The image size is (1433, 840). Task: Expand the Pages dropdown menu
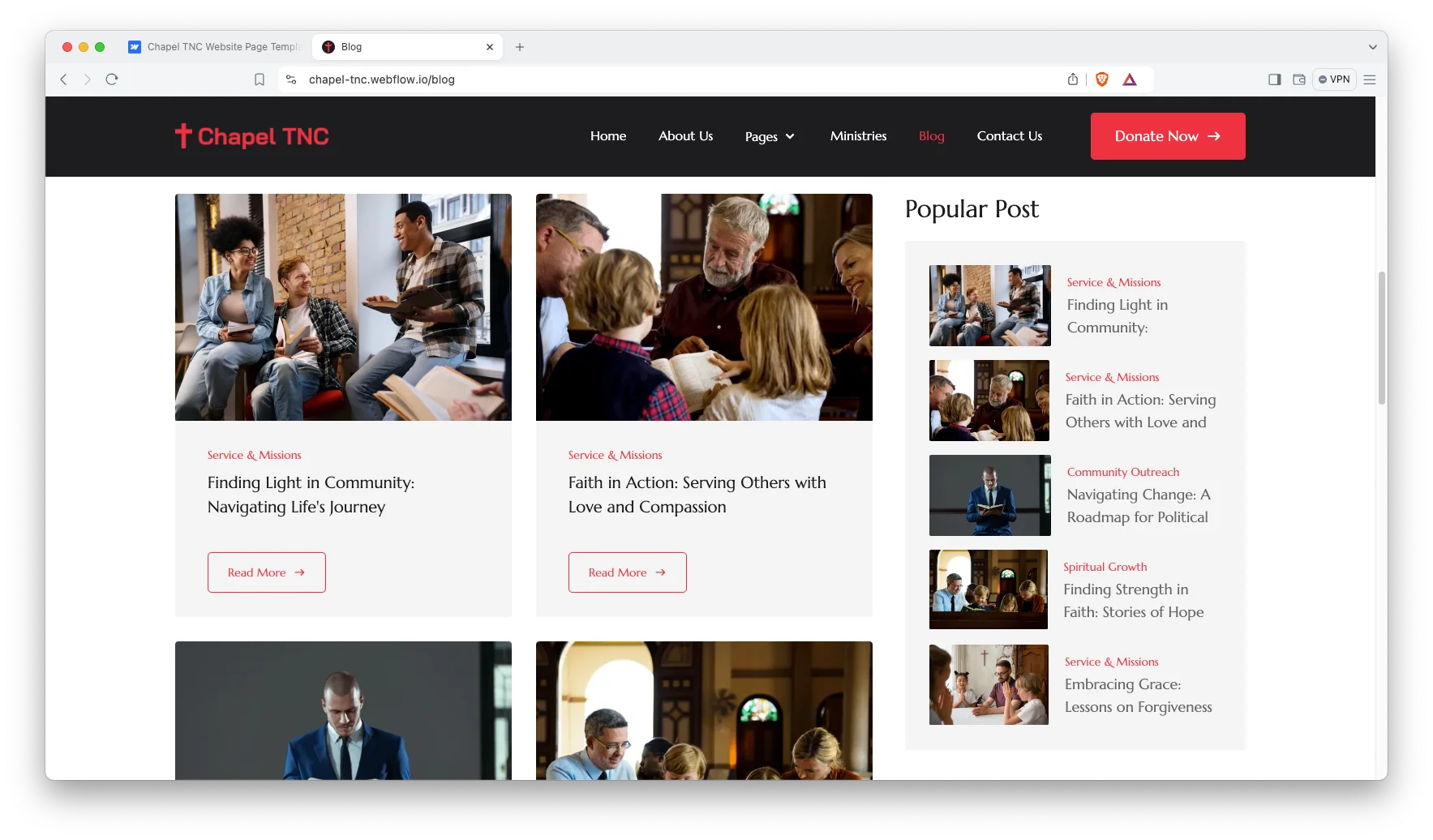pos(770,136)
